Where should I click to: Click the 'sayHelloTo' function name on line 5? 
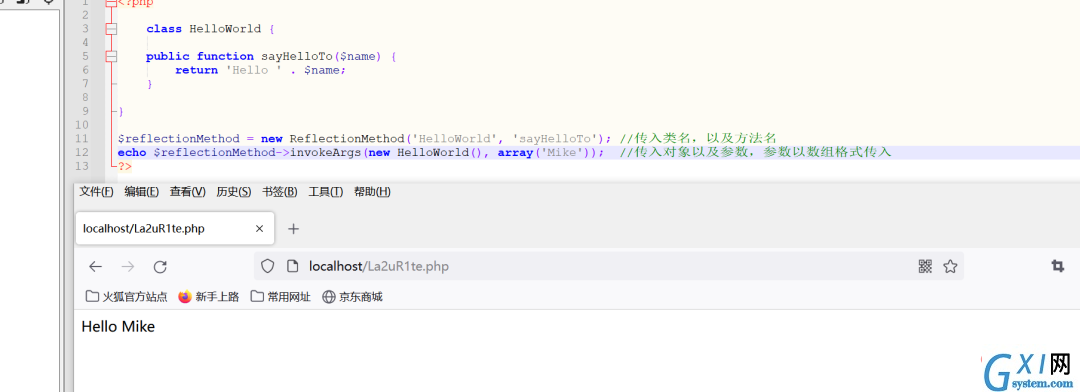tap(296, 56)
